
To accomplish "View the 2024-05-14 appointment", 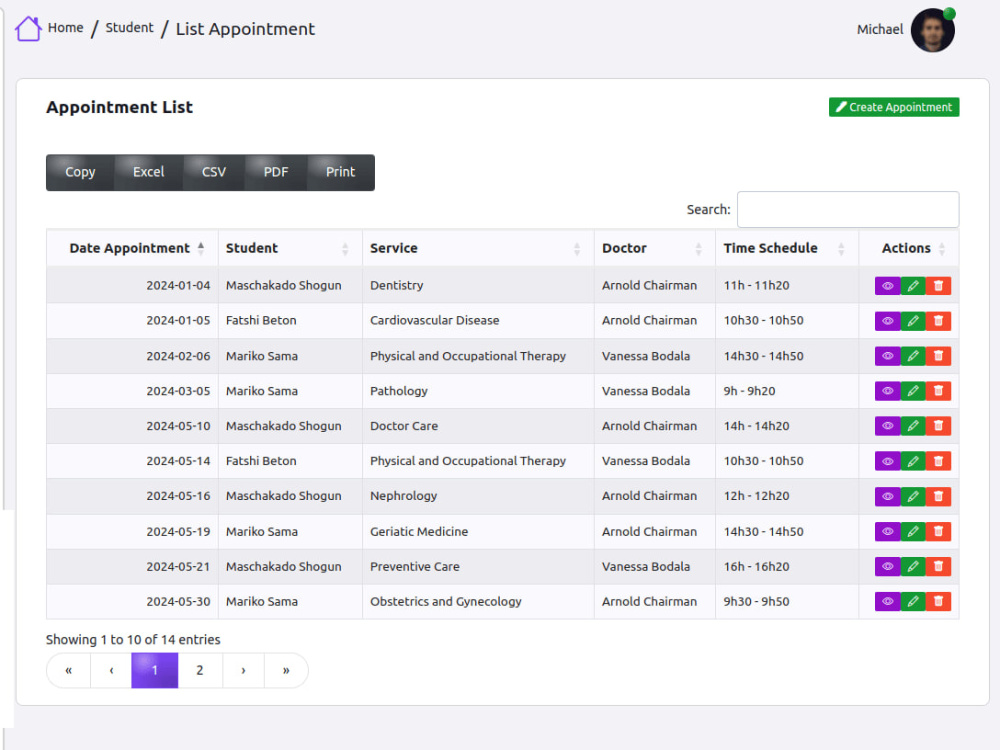I will coord(887,461).
